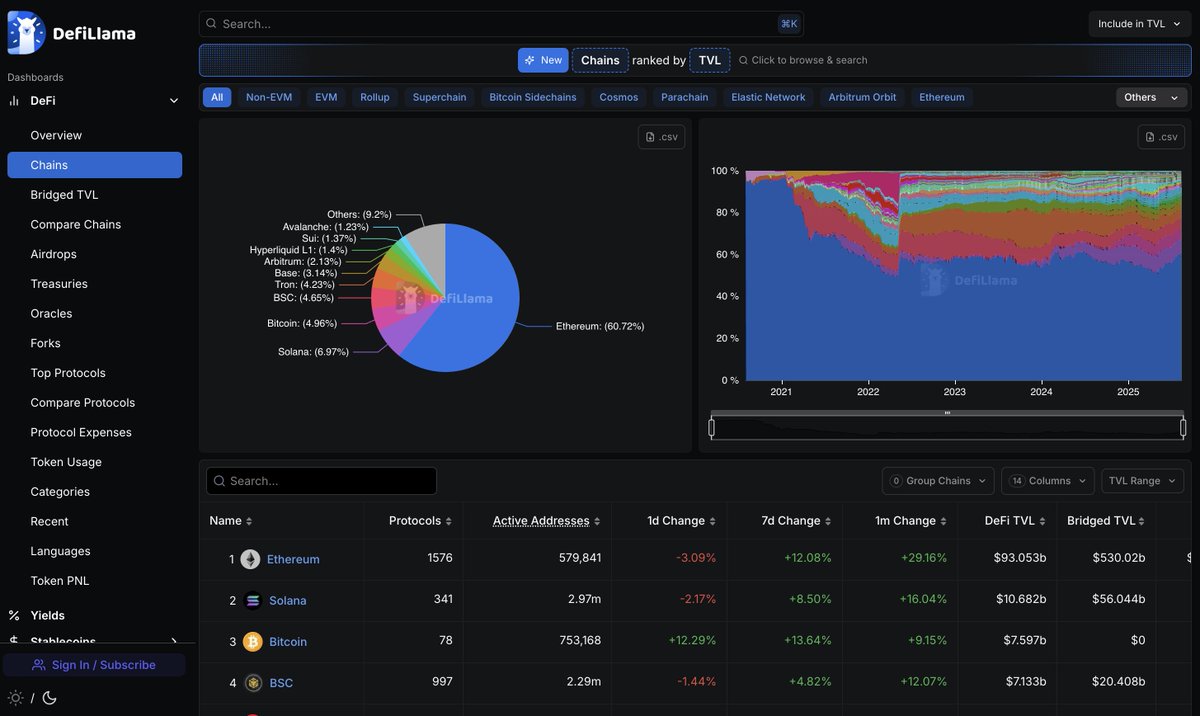This screenshot has width=1200, height=716.
Task: Click the Stablecoins dollar icon
Action: (14, 641)
